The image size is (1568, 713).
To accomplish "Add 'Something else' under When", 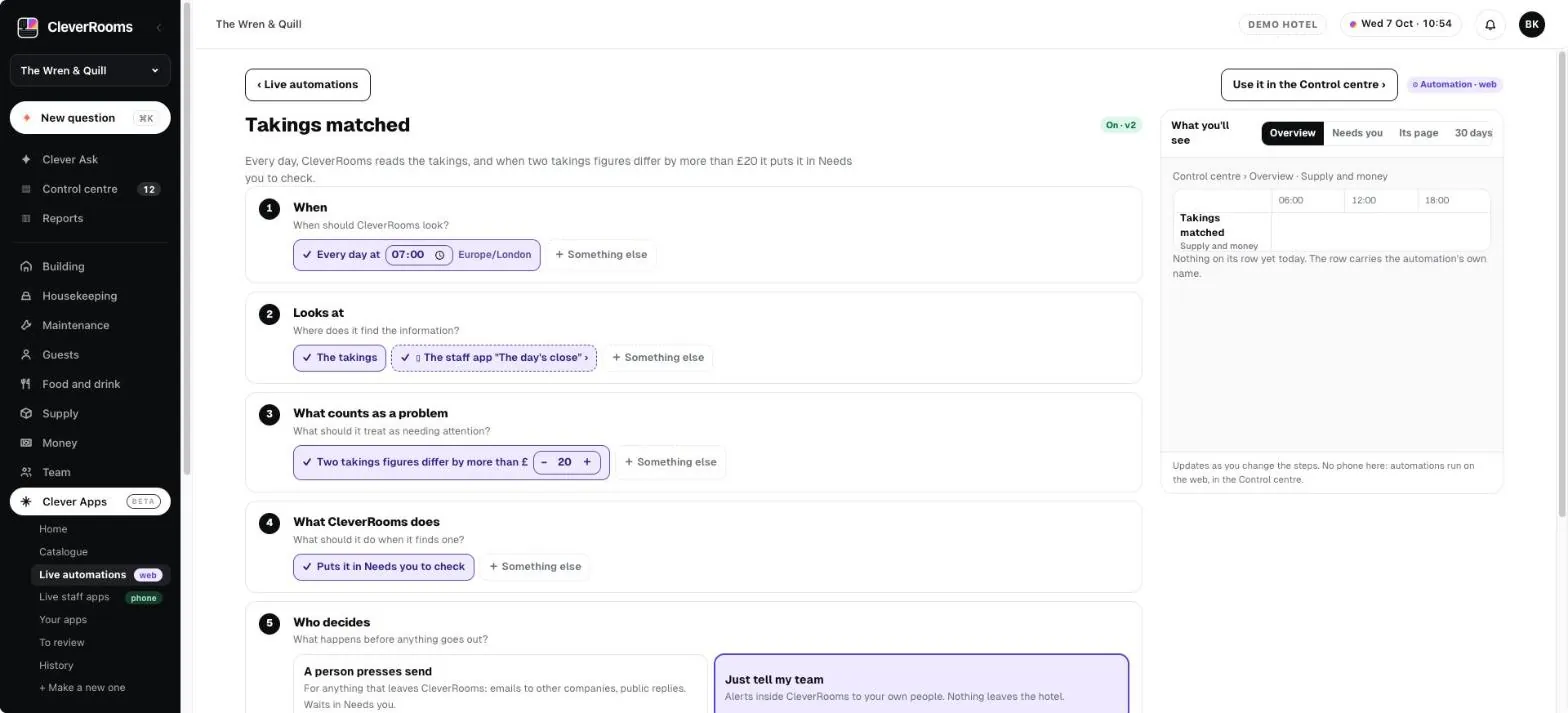I will pos(601,255).
